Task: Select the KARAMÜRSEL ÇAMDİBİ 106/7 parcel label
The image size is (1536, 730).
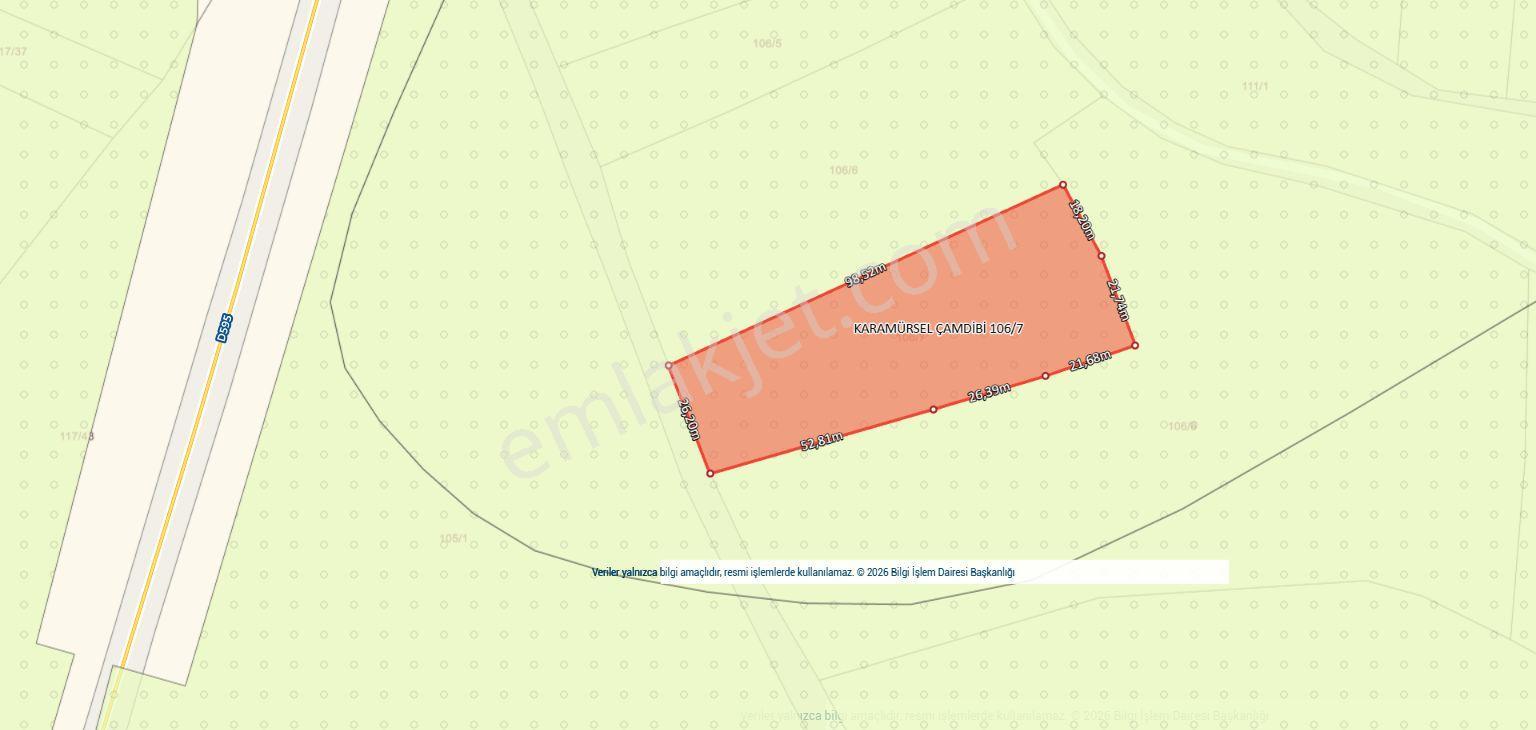Action: pos(938,328)
